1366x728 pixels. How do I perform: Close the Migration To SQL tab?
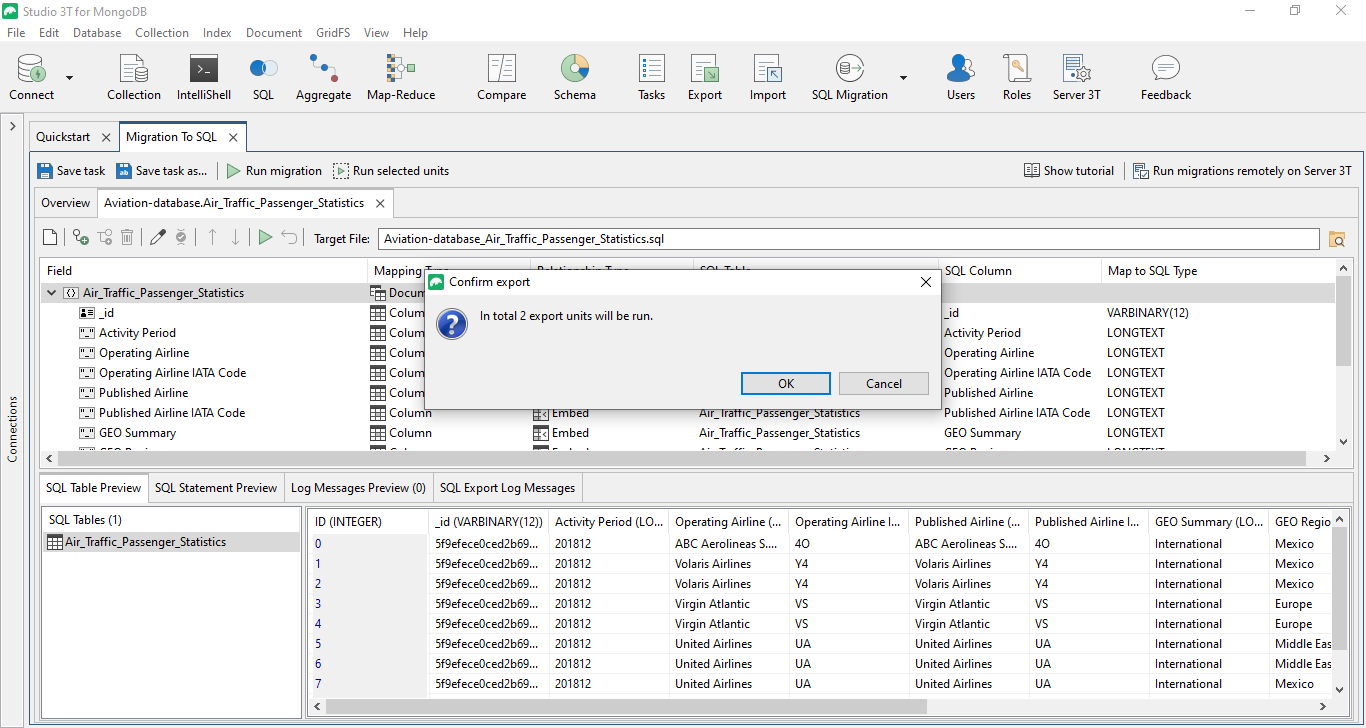pyautogui.click(x=233, y=137)
